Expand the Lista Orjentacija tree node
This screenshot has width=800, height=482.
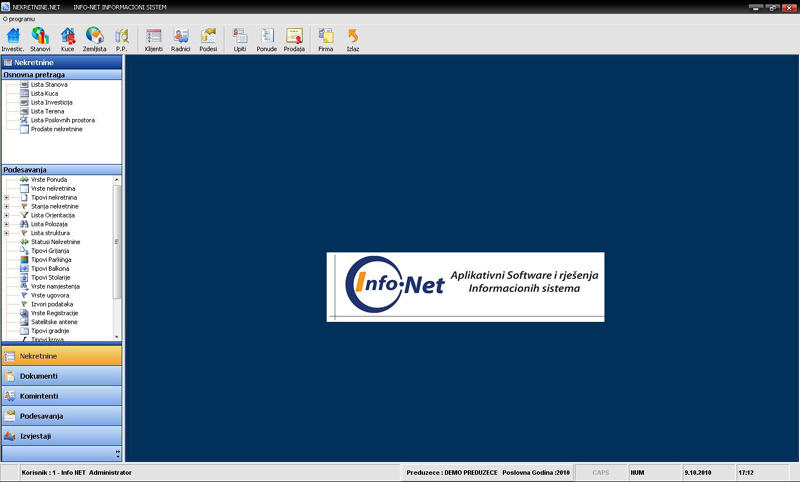pos(7,215)
